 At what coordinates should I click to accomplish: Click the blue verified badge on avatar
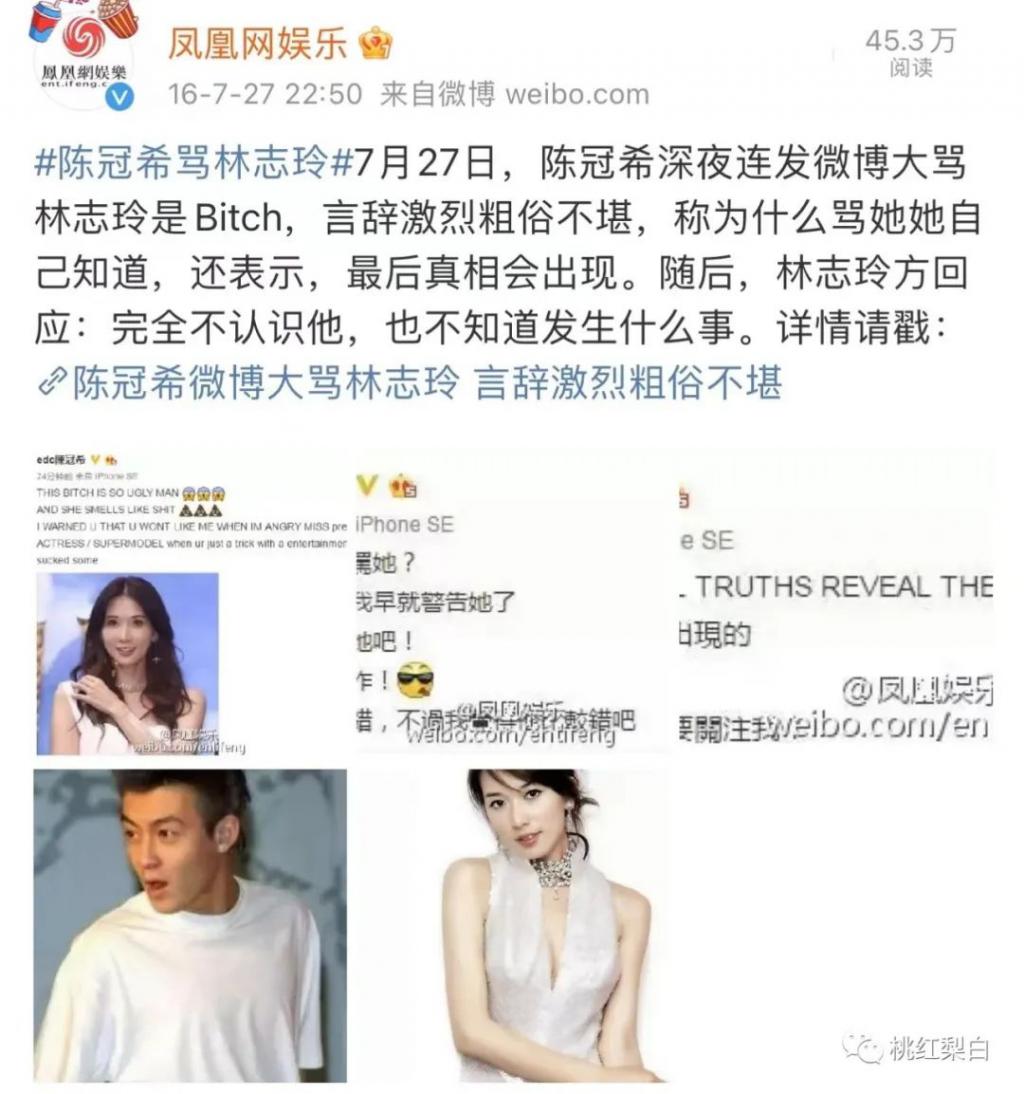pyautogui.click(x=120, y=96)
